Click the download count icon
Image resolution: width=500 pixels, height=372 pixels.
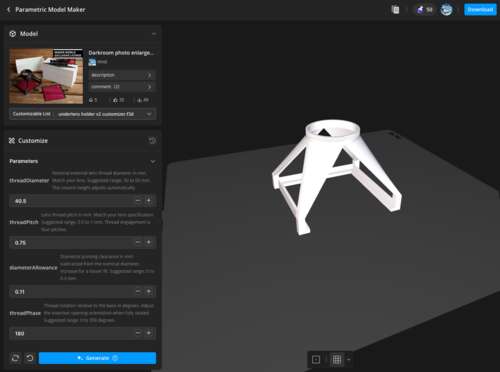[x=140, y=100]
